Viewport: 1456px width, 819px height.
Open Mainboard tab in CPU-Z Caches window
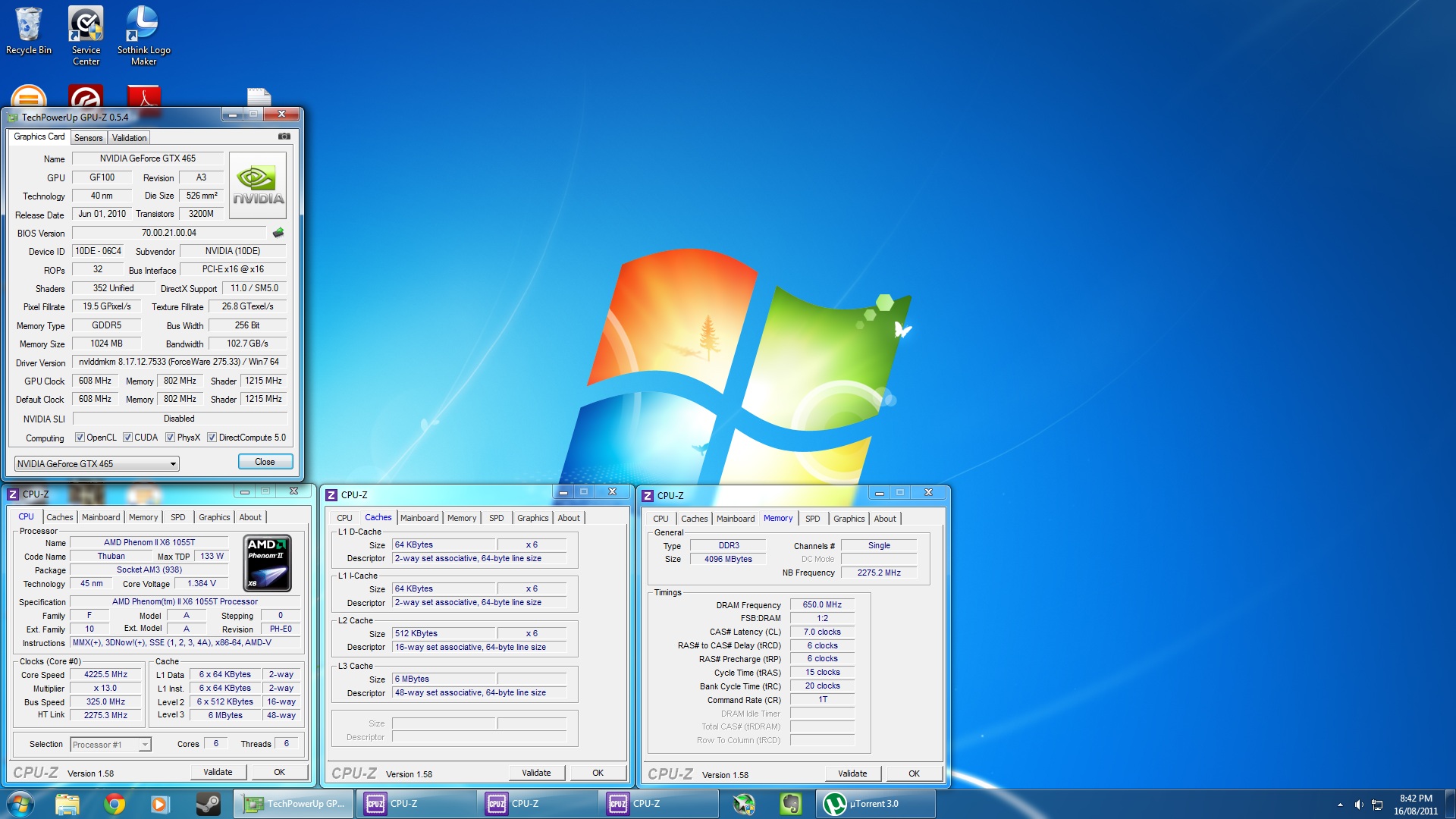coord(419,518)
